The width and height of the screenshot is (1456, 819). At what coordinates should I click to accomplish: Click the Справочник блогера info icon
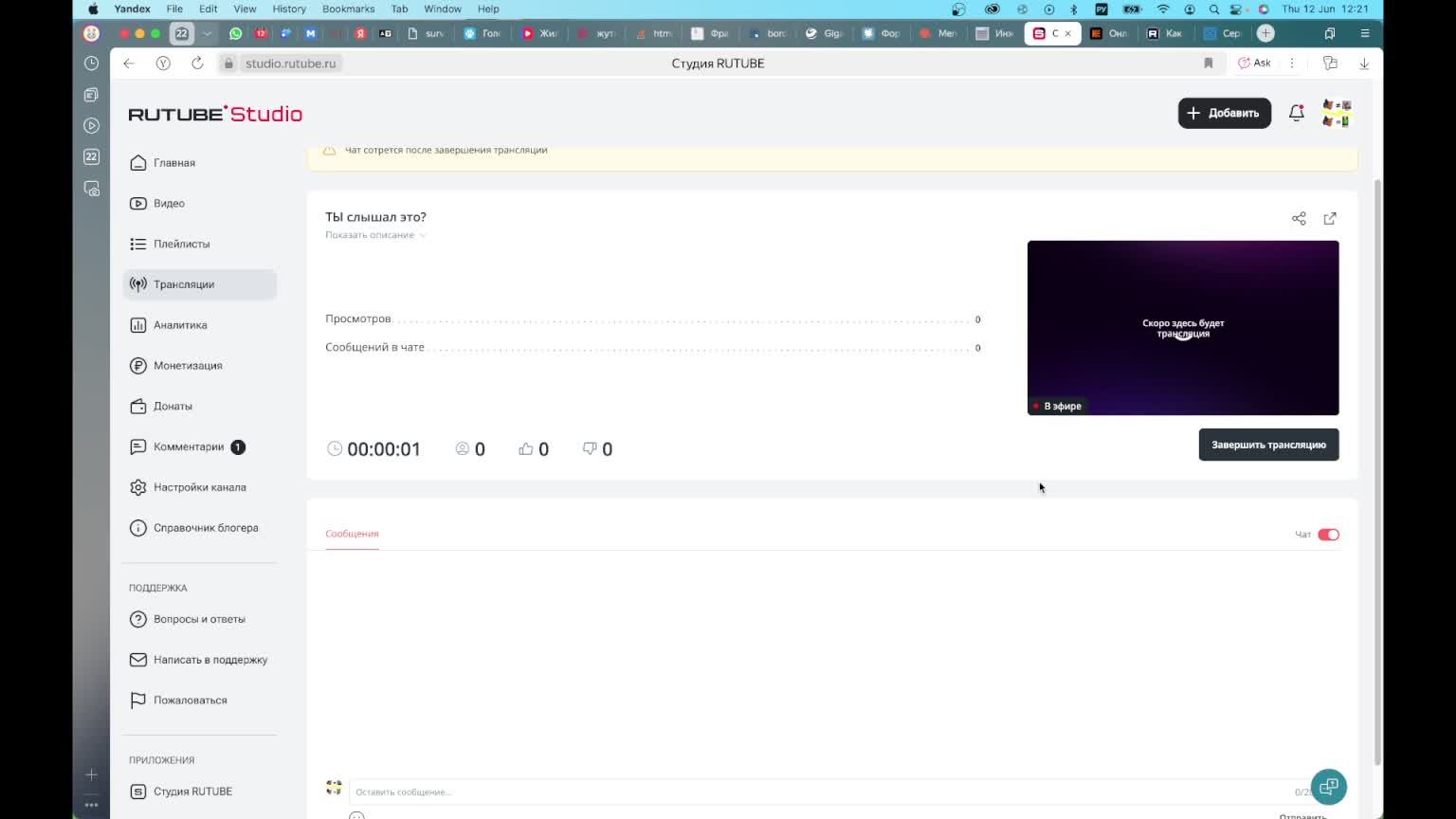138,528
